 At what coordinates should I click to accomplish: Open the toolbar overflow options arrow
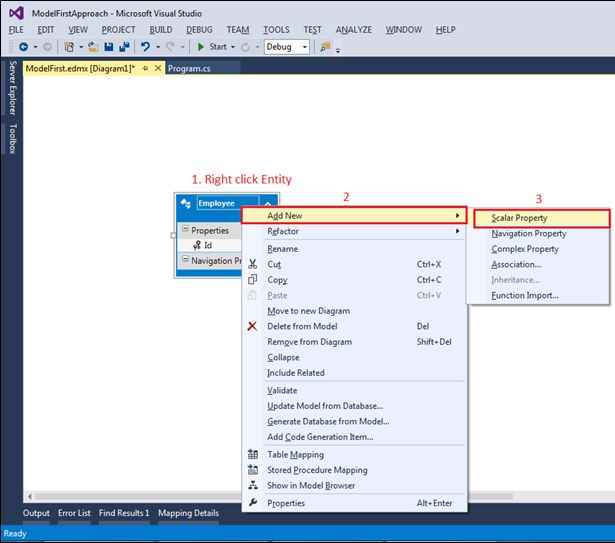pos(338,50)
